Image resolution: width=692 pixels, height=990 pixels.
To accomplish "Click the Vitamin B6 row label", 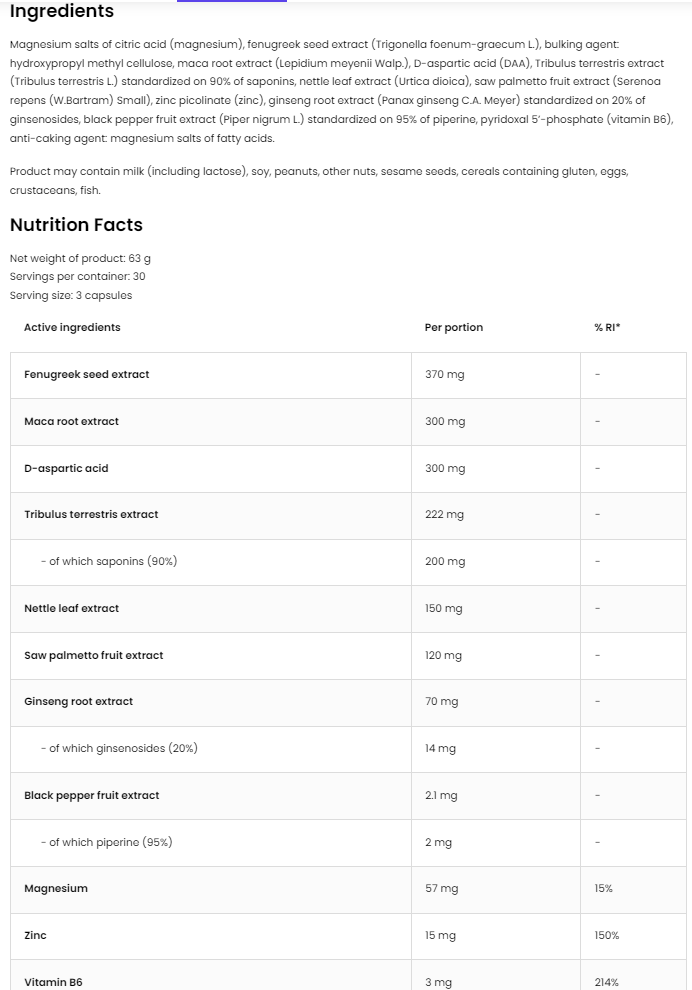I will pos(53,983).
